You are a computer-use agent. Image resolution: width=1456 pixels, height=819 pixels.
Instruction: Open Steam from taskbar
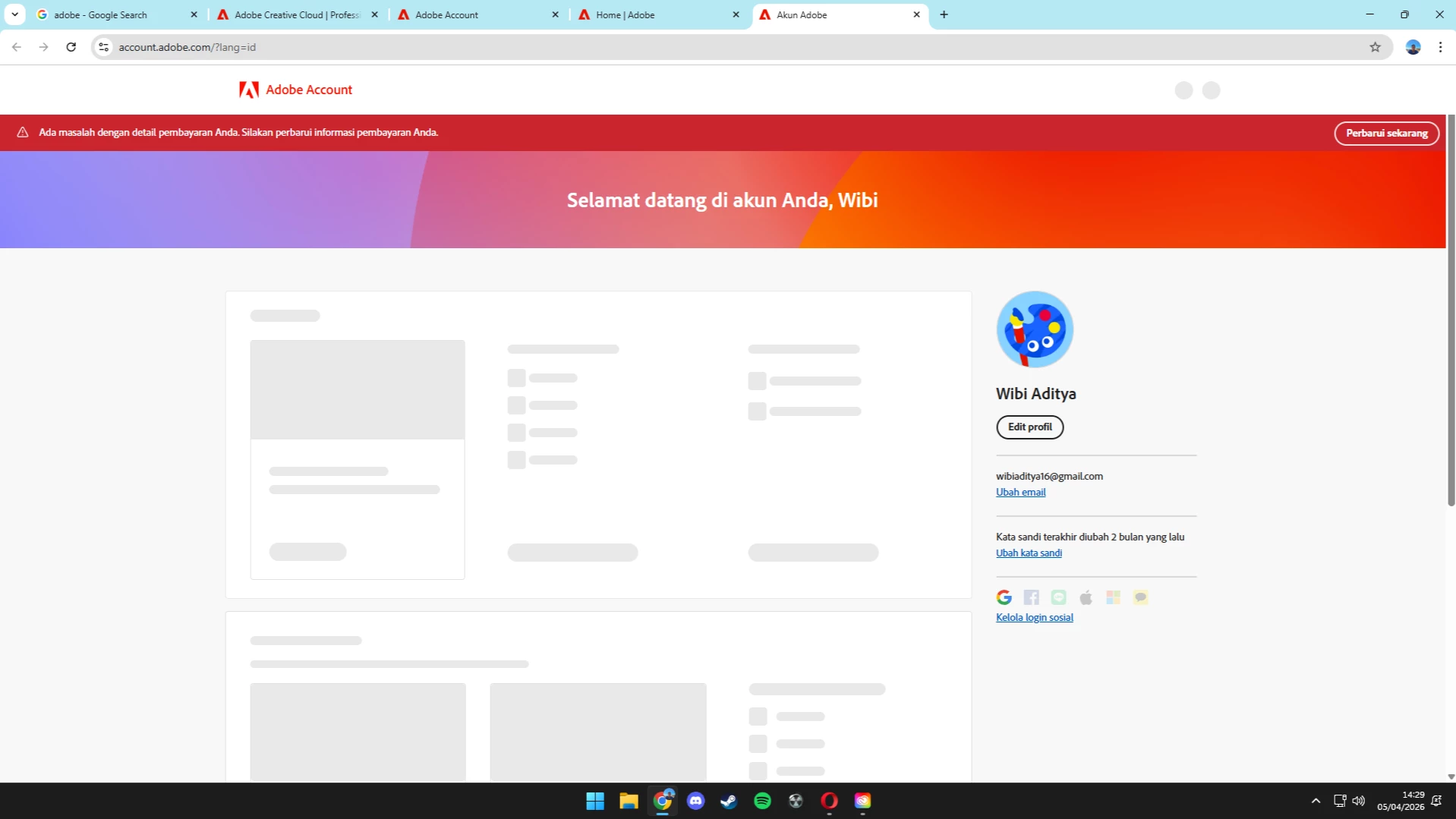point(729,801)
